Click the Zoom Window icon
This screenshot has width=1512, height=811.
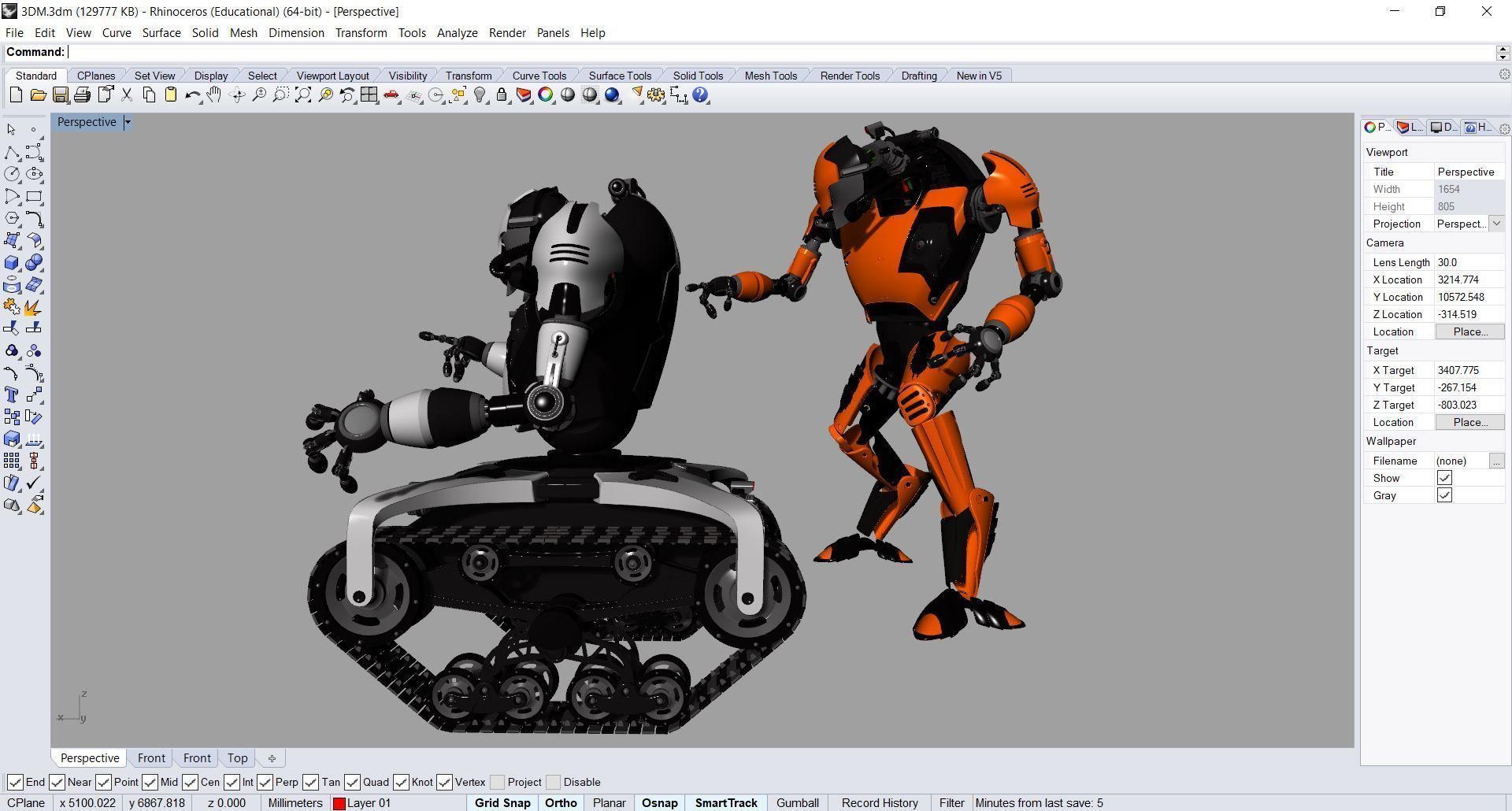(281, 95)
